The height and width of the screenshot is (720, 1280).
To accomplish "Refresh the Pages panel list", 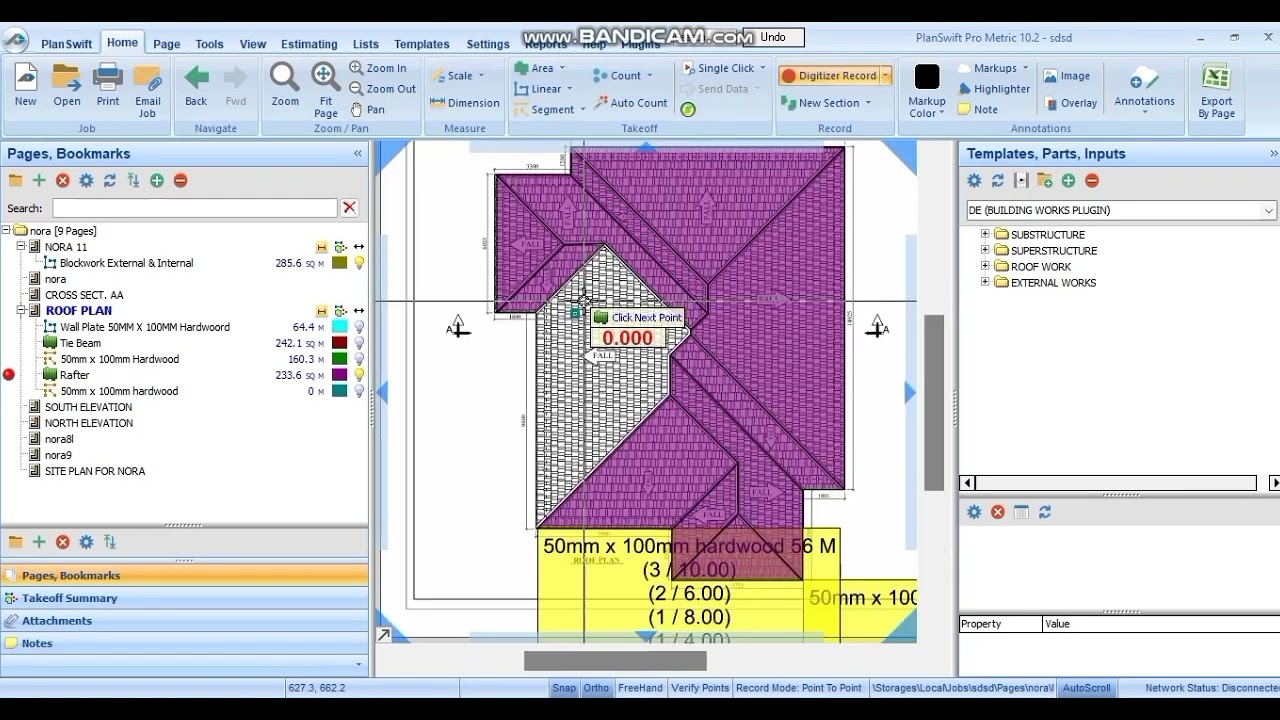I will coord(110,181).
